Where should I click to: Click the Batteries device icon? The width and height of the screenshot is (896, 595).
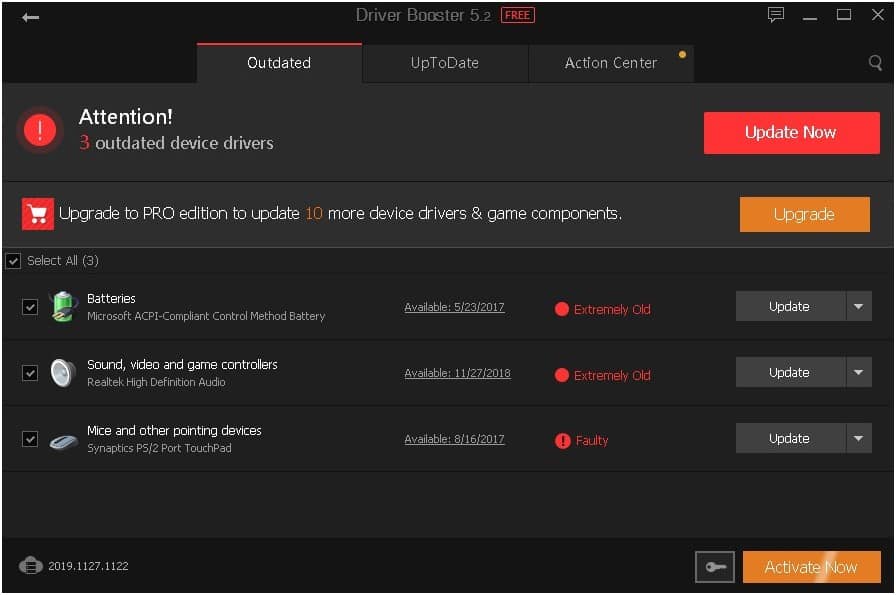click(x=63, y=306)
